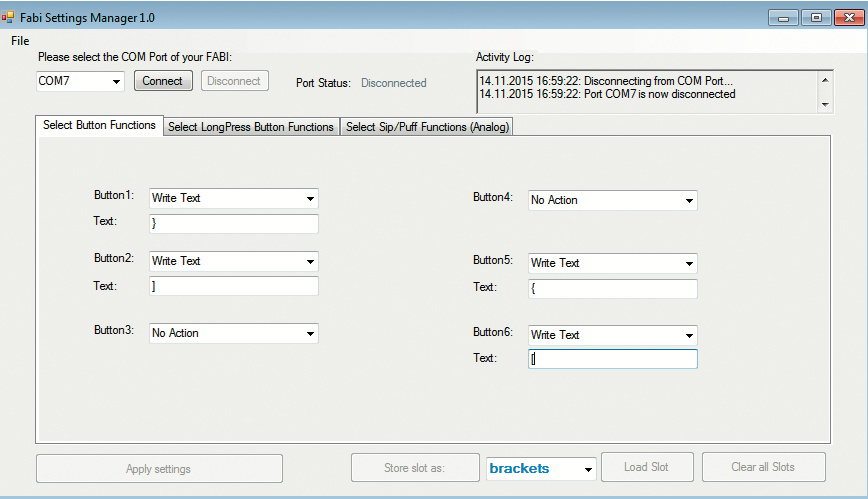This screenshot has height=499, width=868.
Task: Click the Load Slot button
Action: coord(647,467)
